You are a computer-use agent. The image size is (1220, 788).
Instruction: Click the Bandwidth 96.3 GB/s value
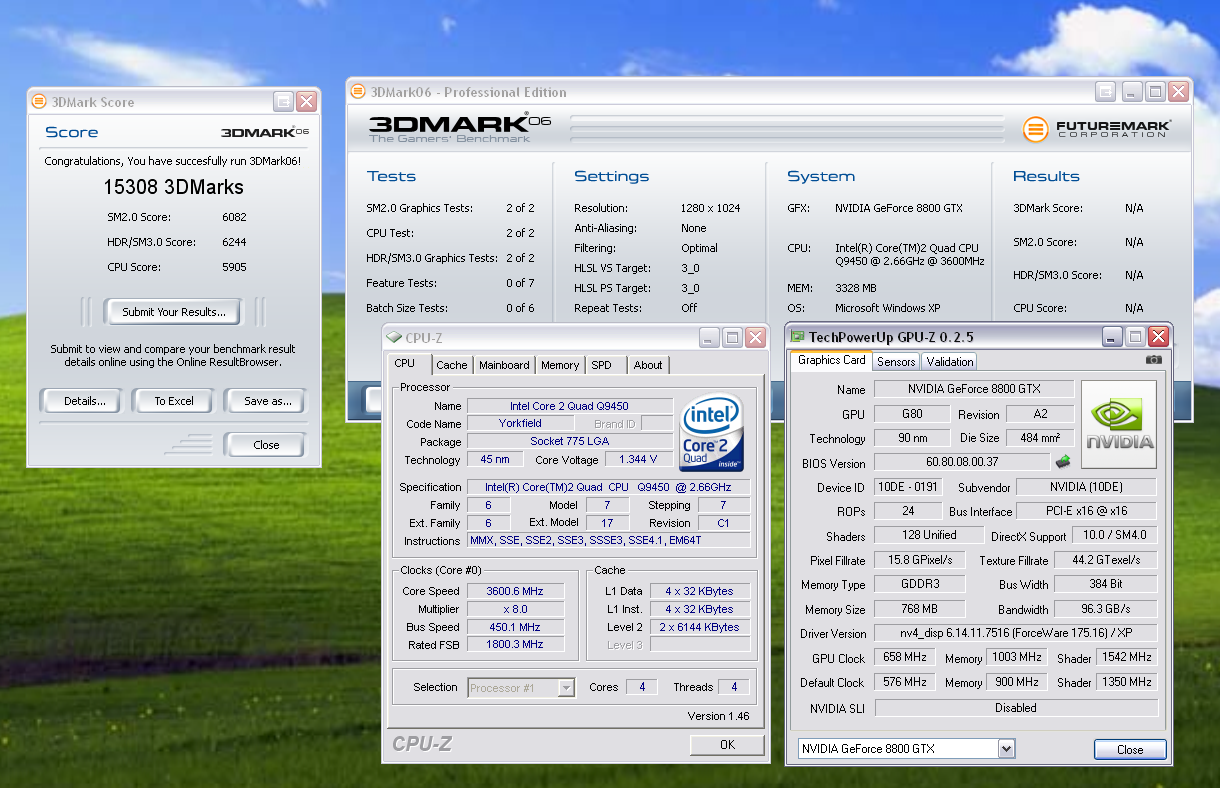[x=1105, y=609]
